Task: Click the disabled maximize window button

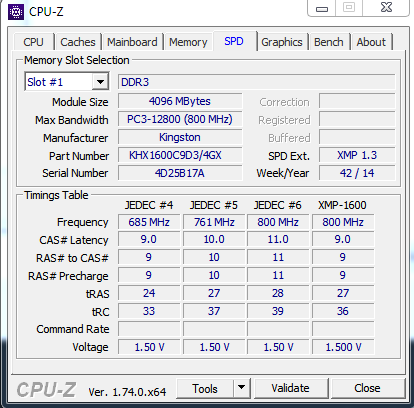Action: click(x=349, y=7)
